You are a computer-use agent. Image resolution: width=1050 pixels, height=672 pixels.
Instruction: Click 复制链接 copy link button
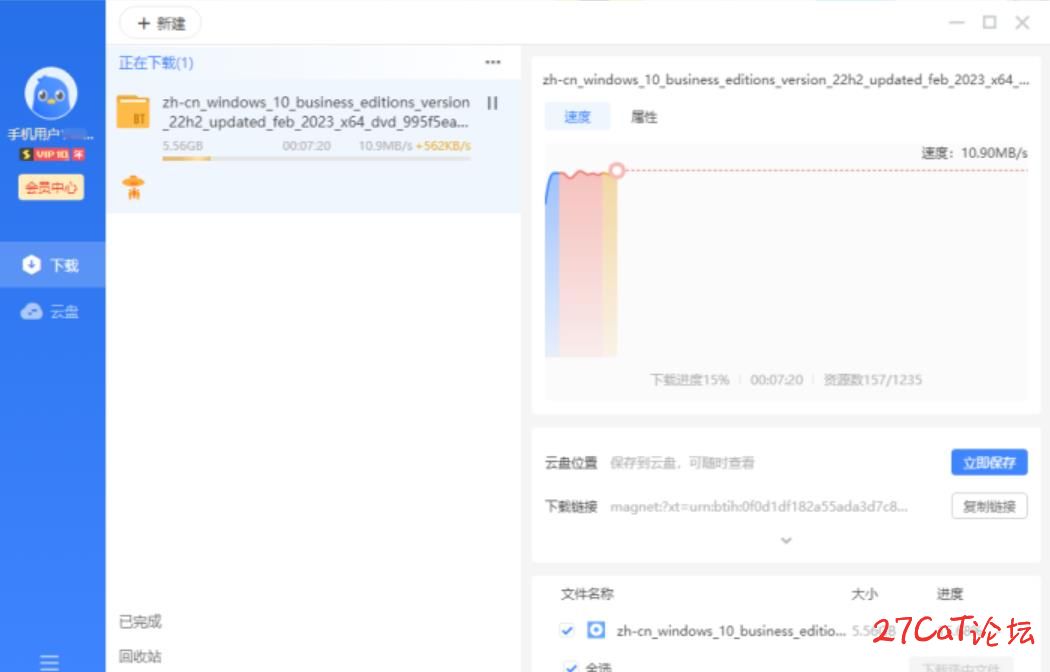click(989, 507)
